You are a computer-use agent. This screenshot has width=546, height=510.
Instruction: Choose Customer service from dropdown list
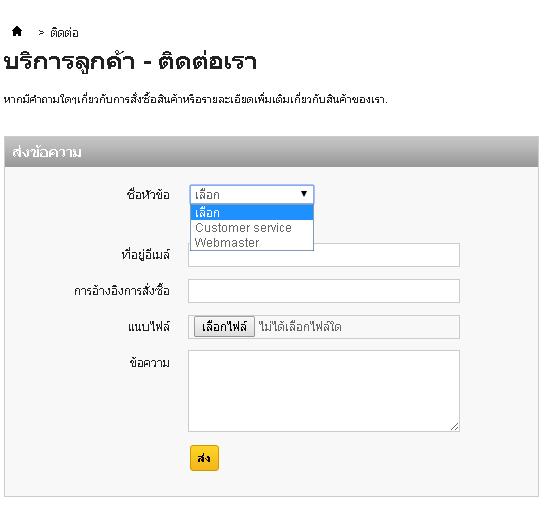(252, 228)
